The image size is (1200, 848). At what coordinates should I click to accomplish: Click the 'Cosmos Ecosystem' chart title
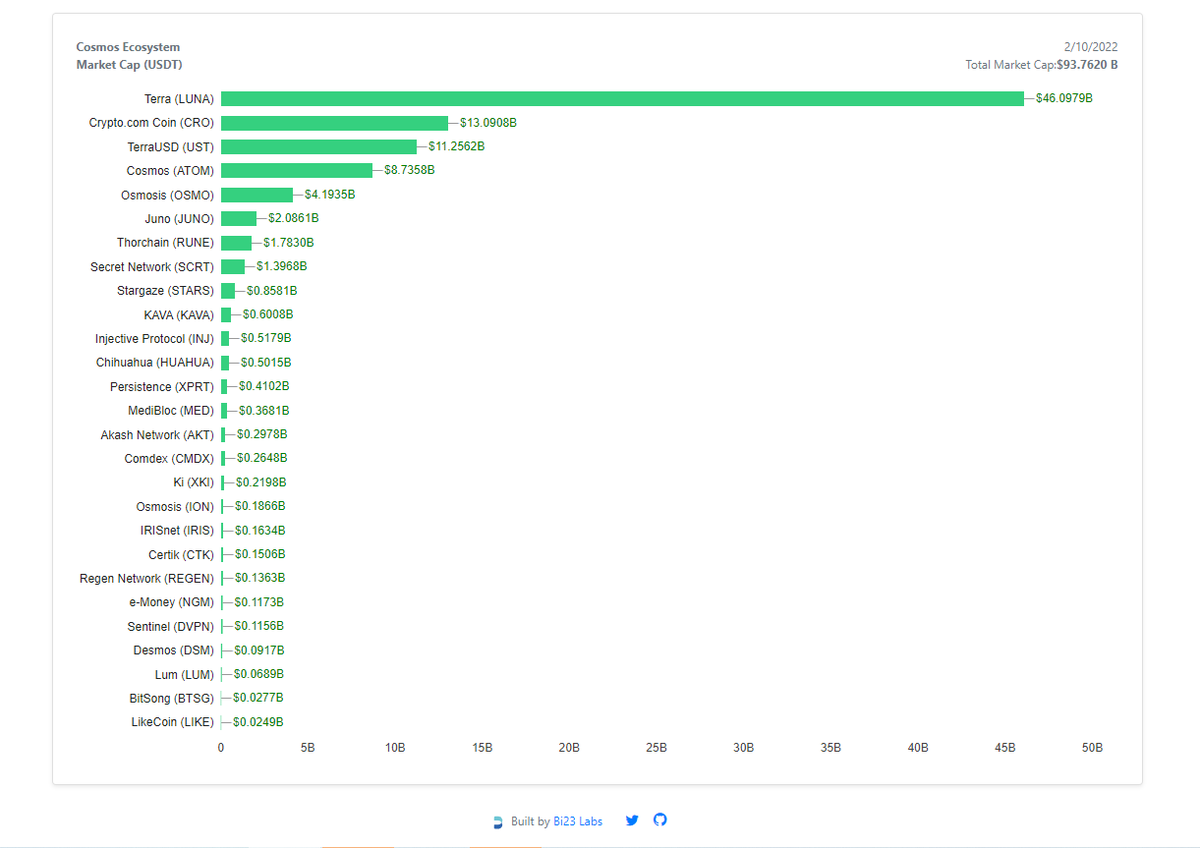click(128, 47)
